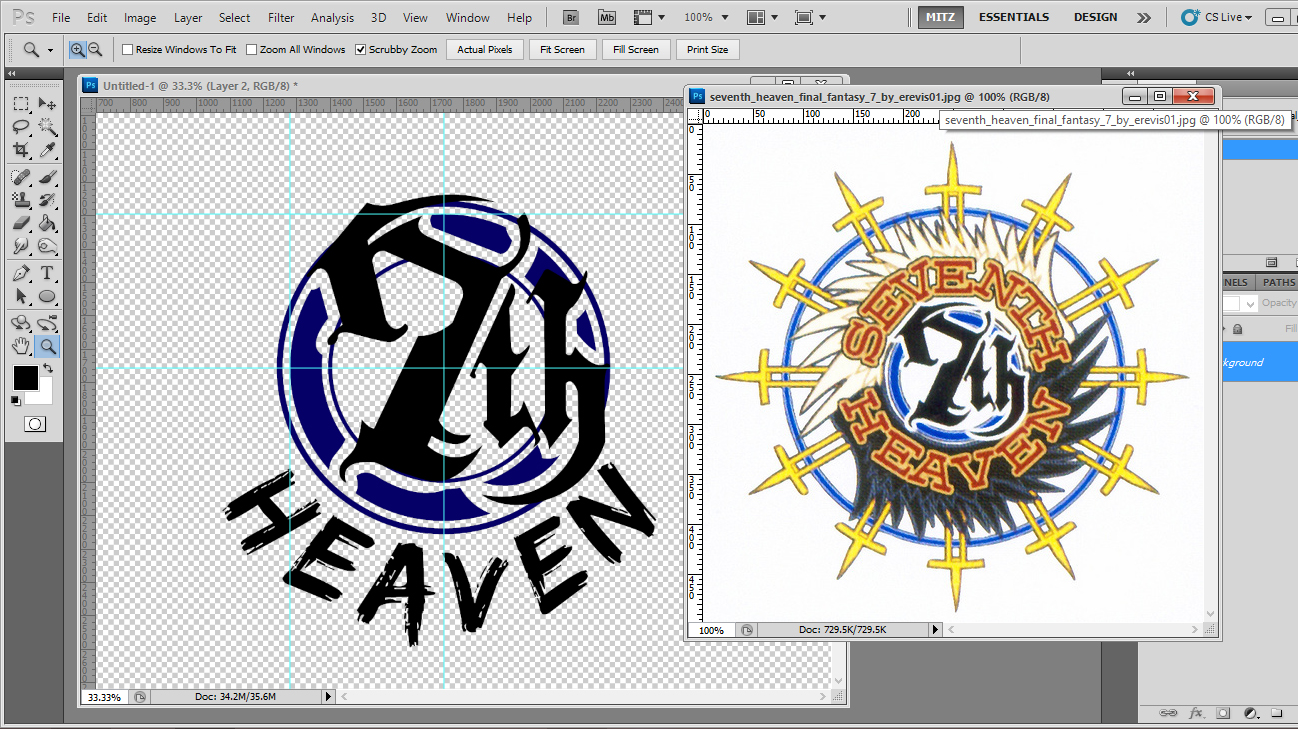1298x729 pixels.
Task: Toggle Quick Mask mode
Action: 34,424
